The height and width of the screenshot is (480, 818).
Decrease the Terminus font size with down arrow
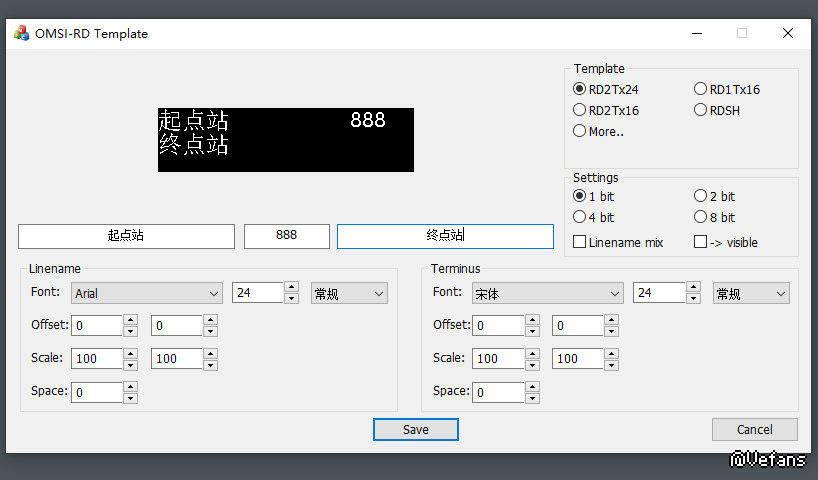pos(693,298)
